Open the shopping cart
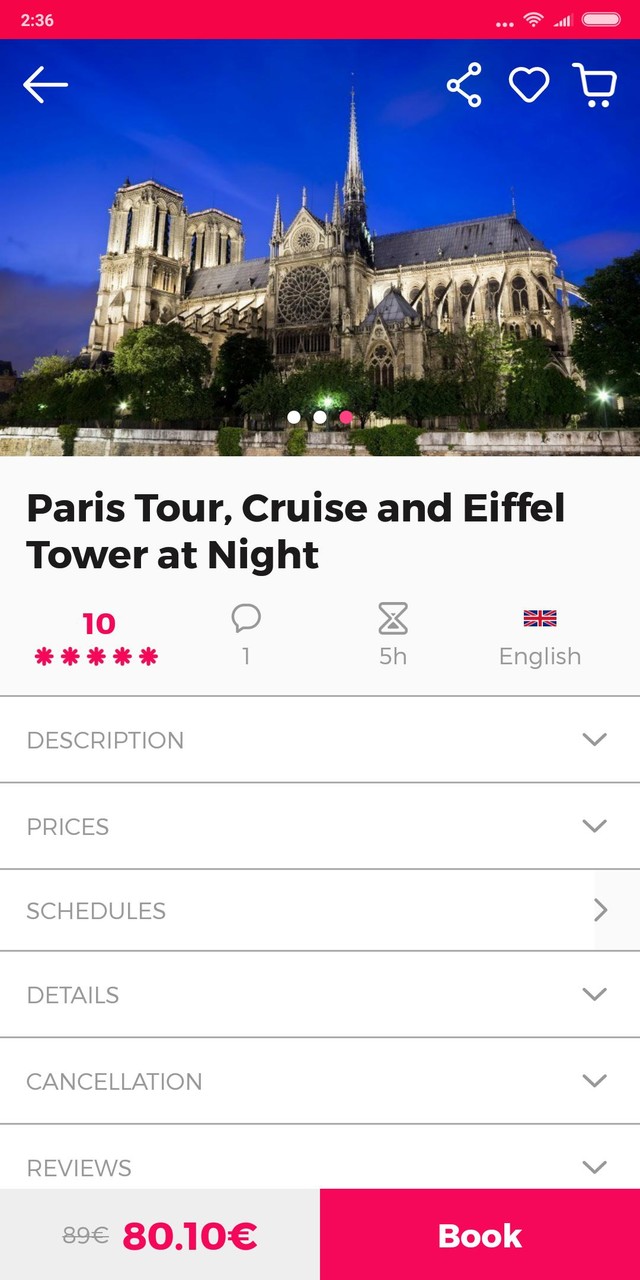The height and width of the screenshot is (1280, 640). pos(596,85)
